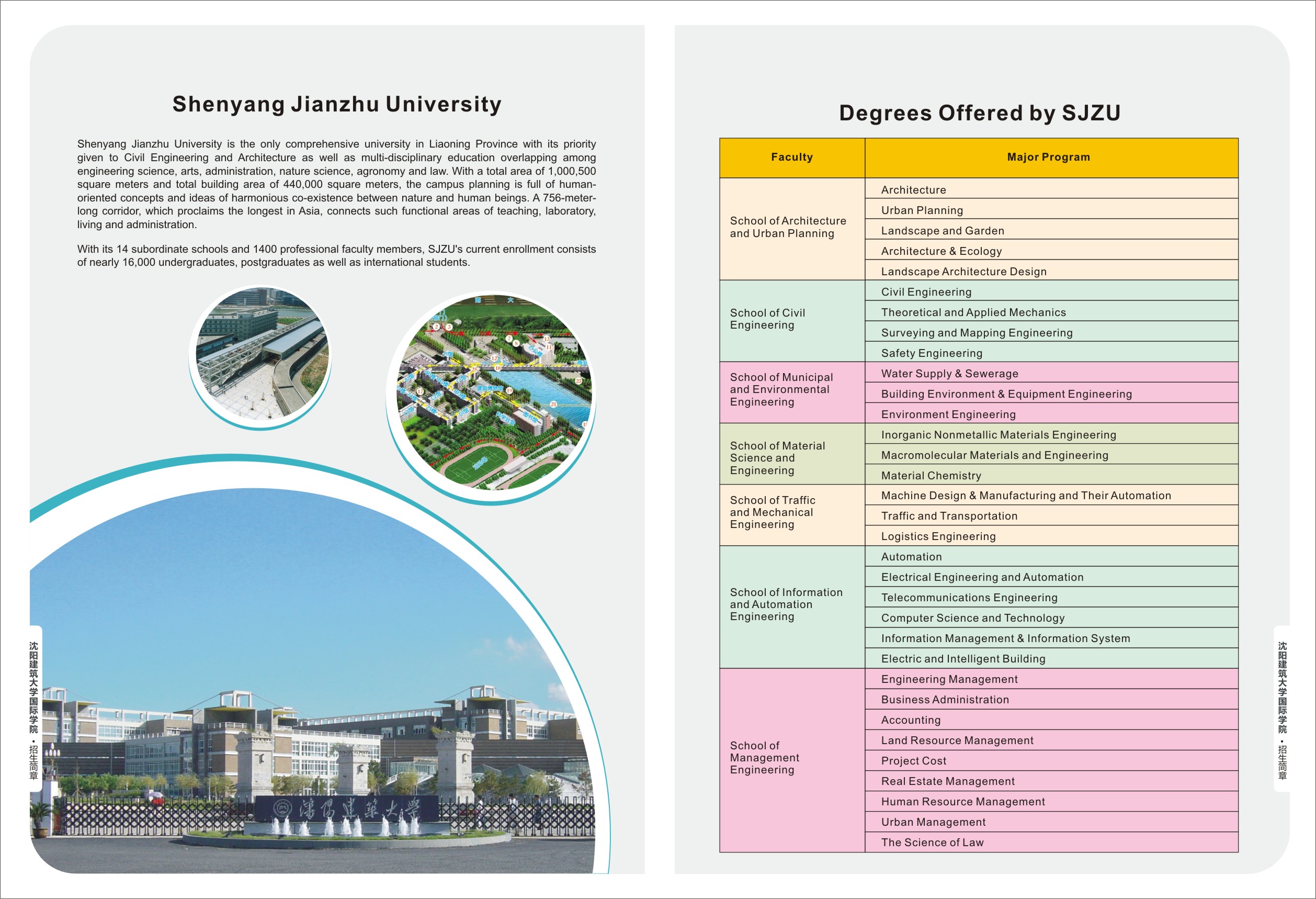Select the Land Resource Management row
The height and width of the screenshot is (899, 1316).
pyautogui.click(x=1051, y=739)
